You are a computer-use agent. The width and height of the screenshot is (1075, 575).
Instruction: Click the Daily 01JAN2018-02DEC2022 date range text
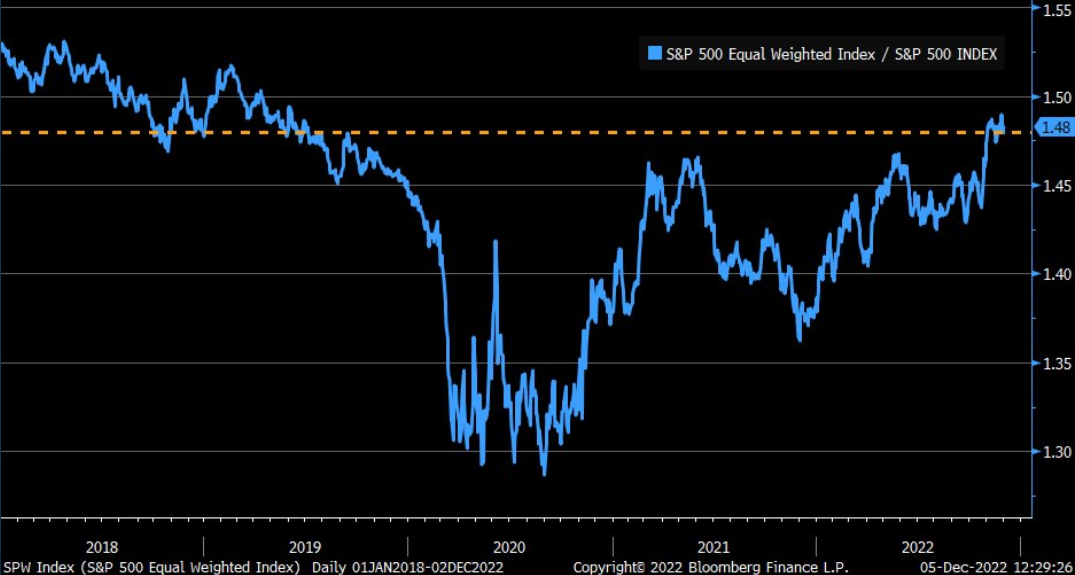(x=407, y=567)
